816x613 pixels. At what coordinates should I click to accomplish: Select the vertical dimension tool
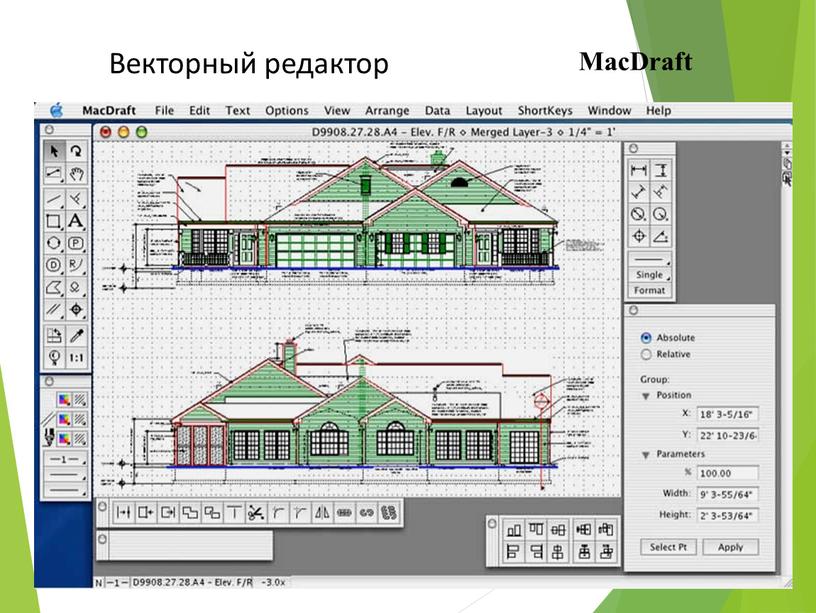tap(660, 170)
